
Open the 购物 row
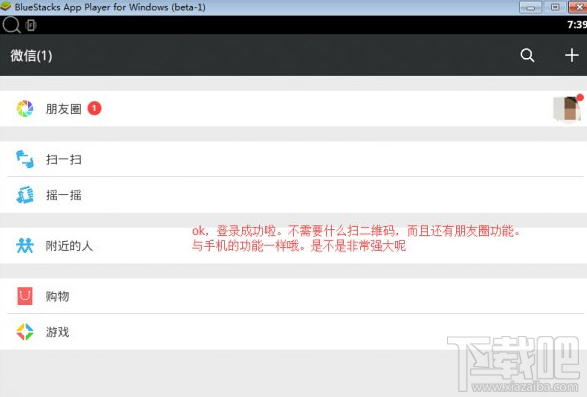coord(294,296)
